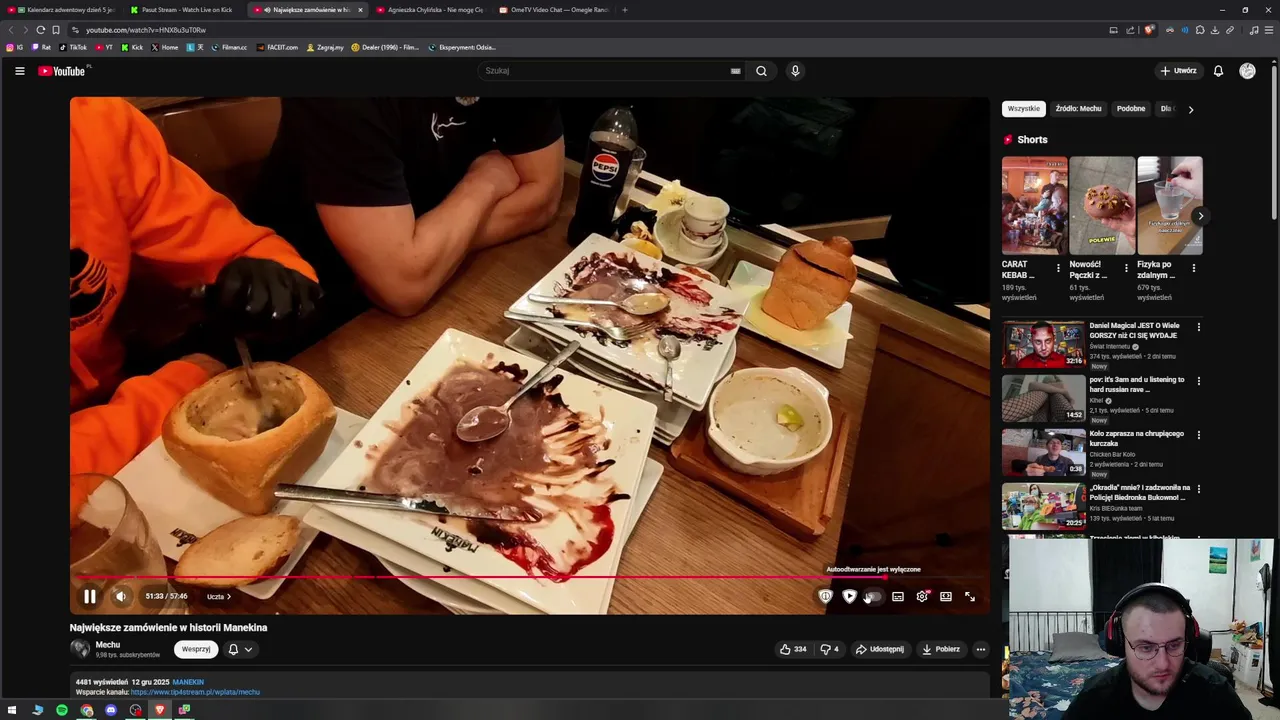The width and height of the screenshot is (1280, 720).
Task: Toggle the autoplay switch in player
Action: [872, 596]
